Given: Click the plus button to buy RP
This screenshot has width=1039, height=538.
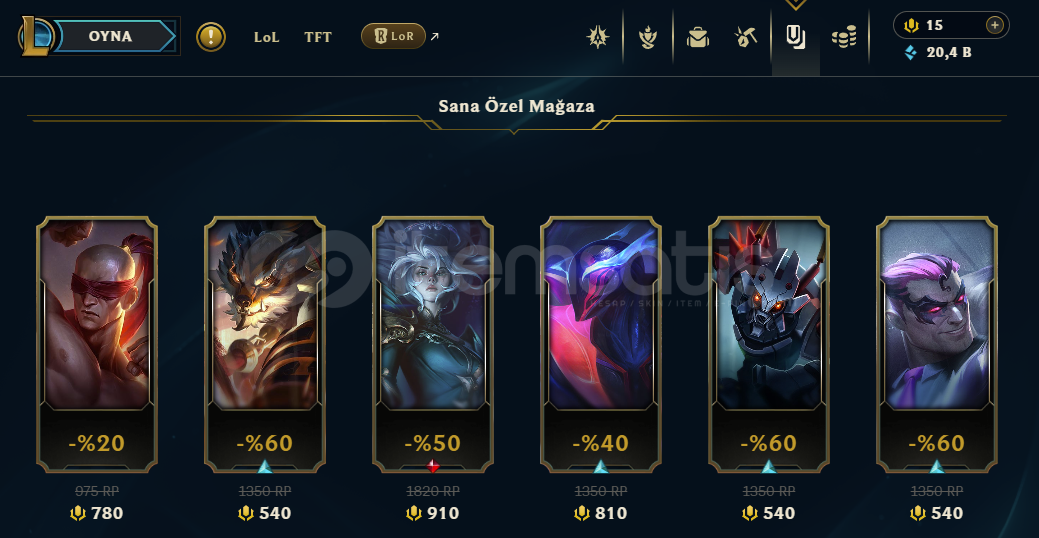Looking at the screenshot, I should [x=994, y=25].
